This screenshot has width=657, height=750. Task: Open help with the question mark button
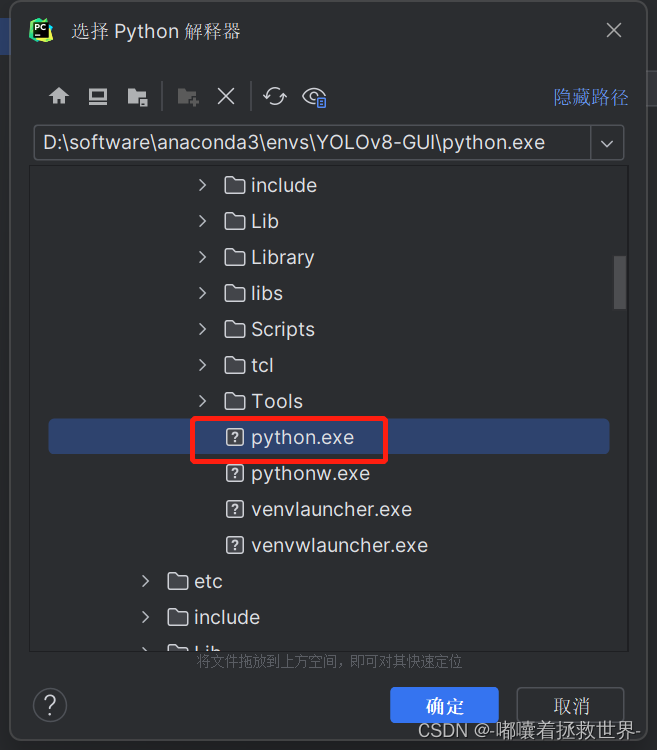point(50,705)
